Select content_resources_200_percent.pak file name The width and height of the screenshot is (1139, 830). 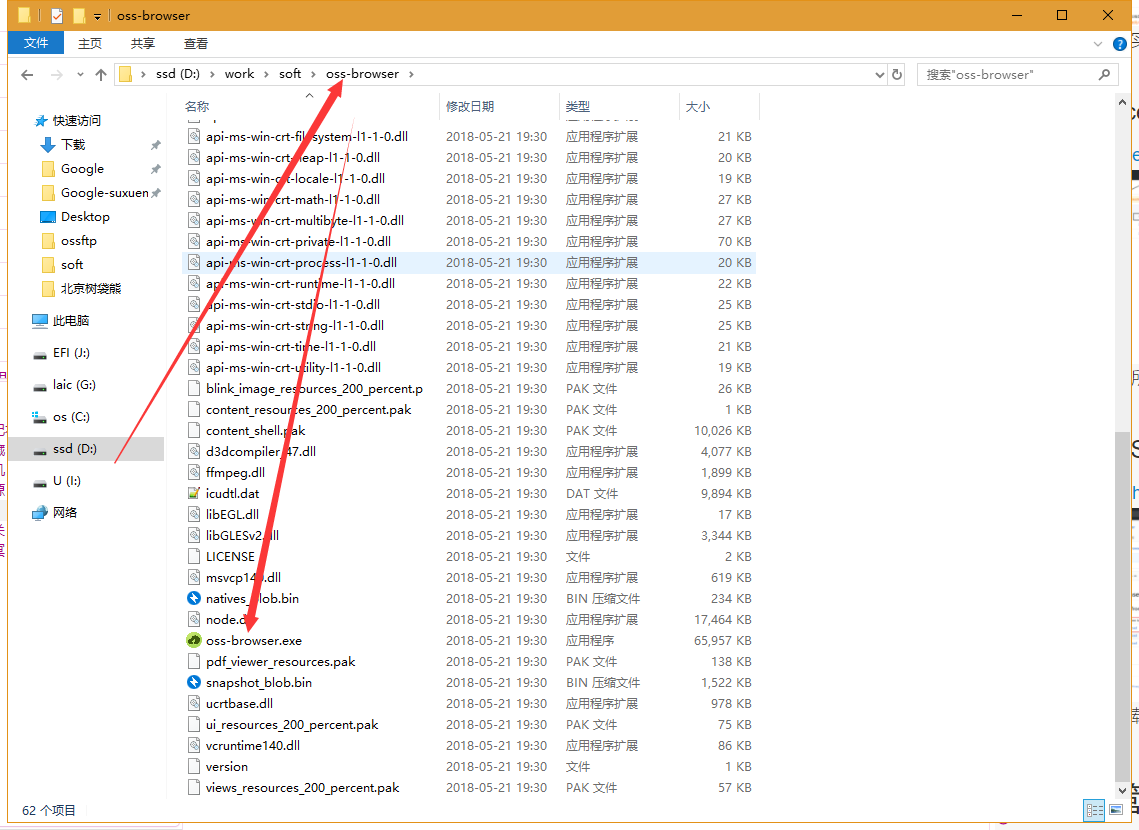[x=309, y=410]
